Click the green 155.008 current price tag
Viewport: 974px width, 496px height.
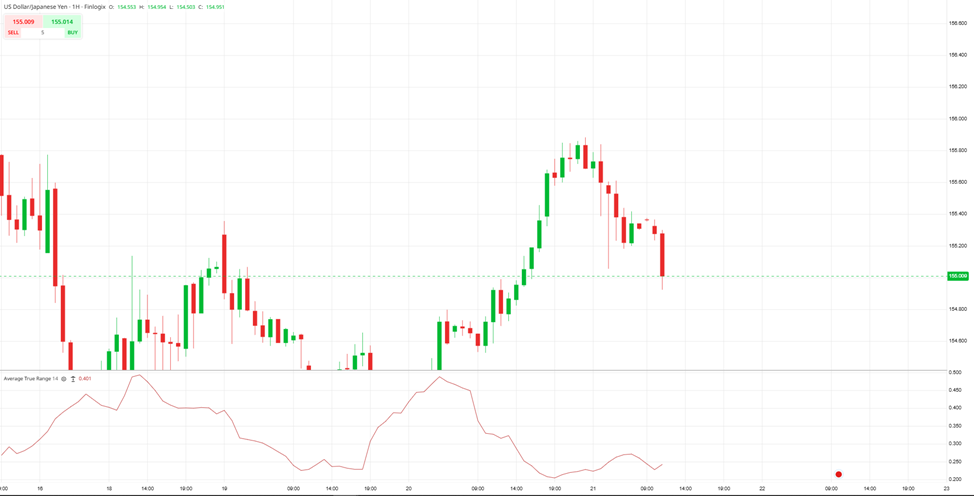click(958, 276)
